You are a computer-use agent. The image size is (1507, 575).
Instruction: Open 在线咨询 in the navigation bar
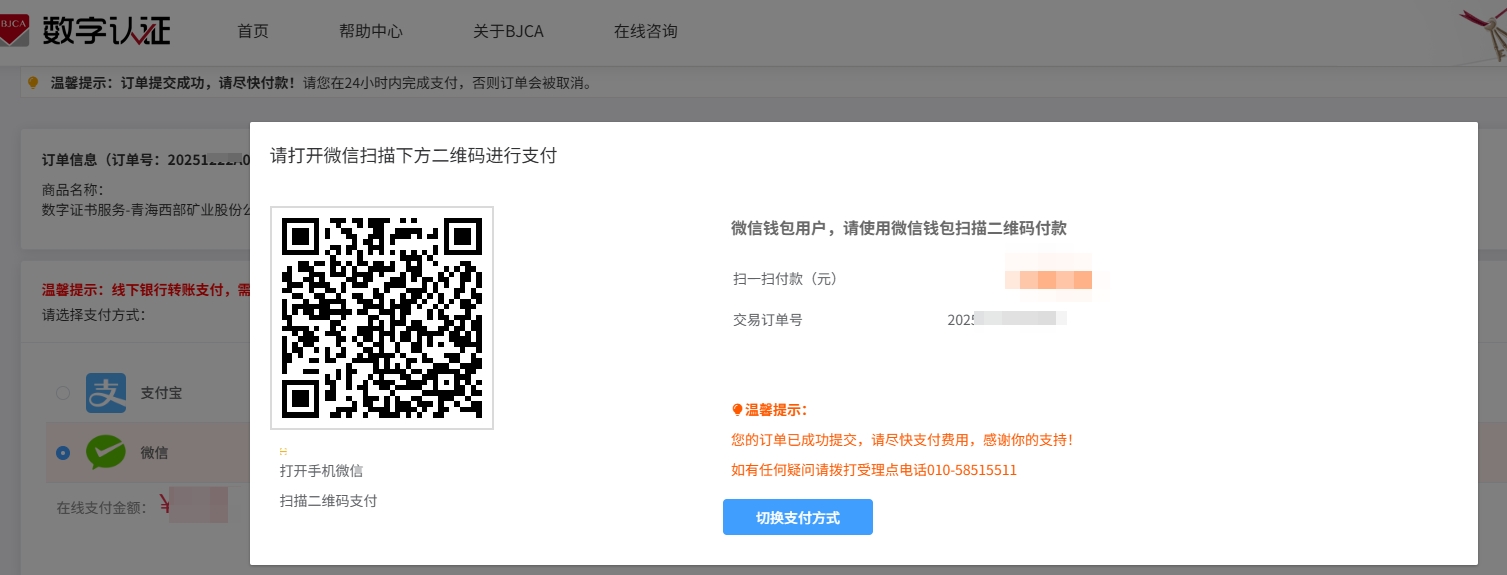645,31
